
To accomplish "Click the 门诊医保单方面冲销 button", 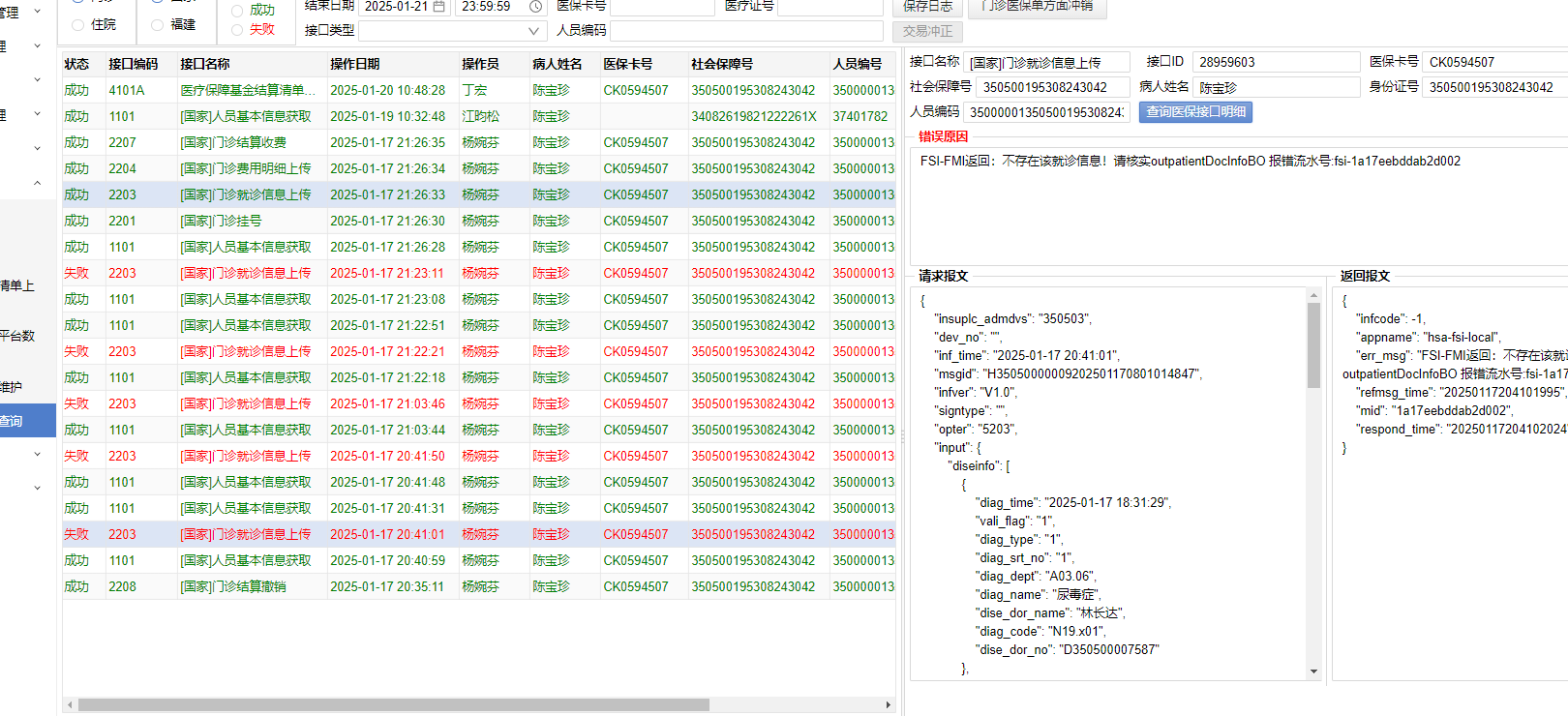I will tap(1037, 7).
